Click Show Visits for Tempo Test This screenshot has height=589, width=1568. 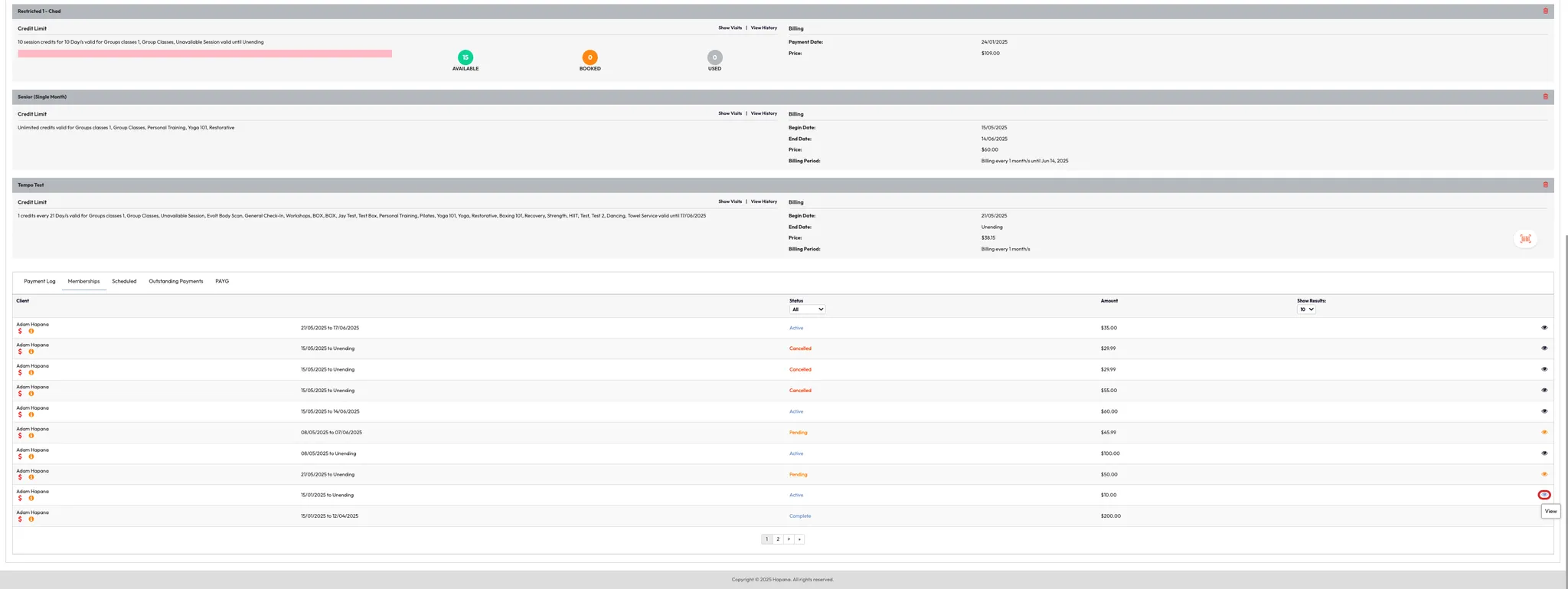(x=730, y=202)
